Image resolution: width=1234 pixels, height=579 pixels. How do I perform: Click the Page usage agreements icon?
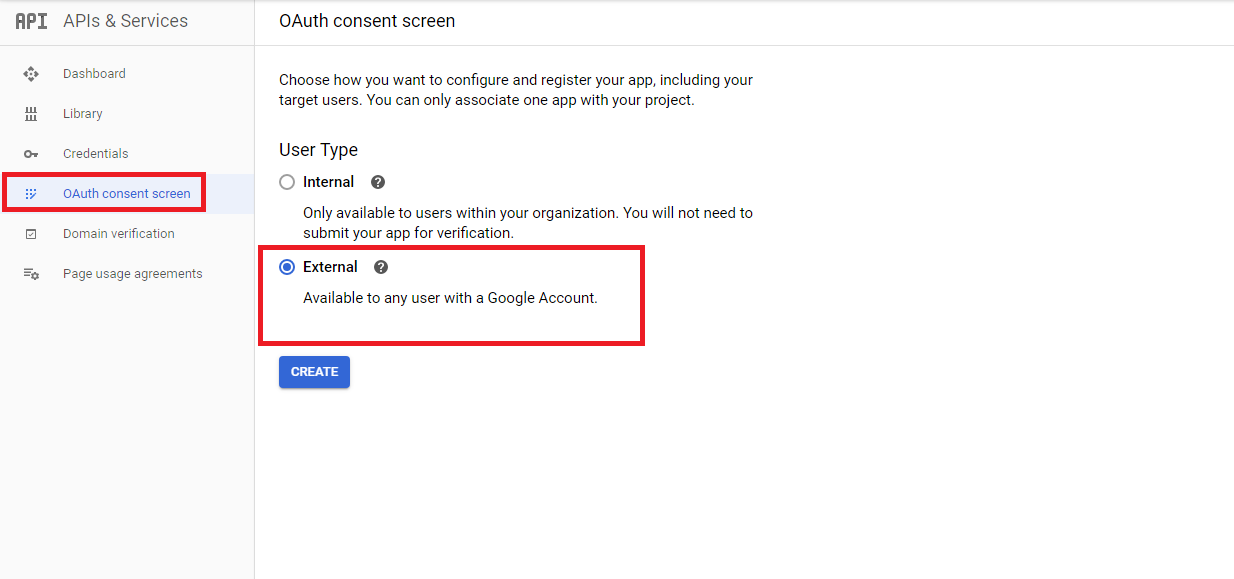[x=31, y=274]
